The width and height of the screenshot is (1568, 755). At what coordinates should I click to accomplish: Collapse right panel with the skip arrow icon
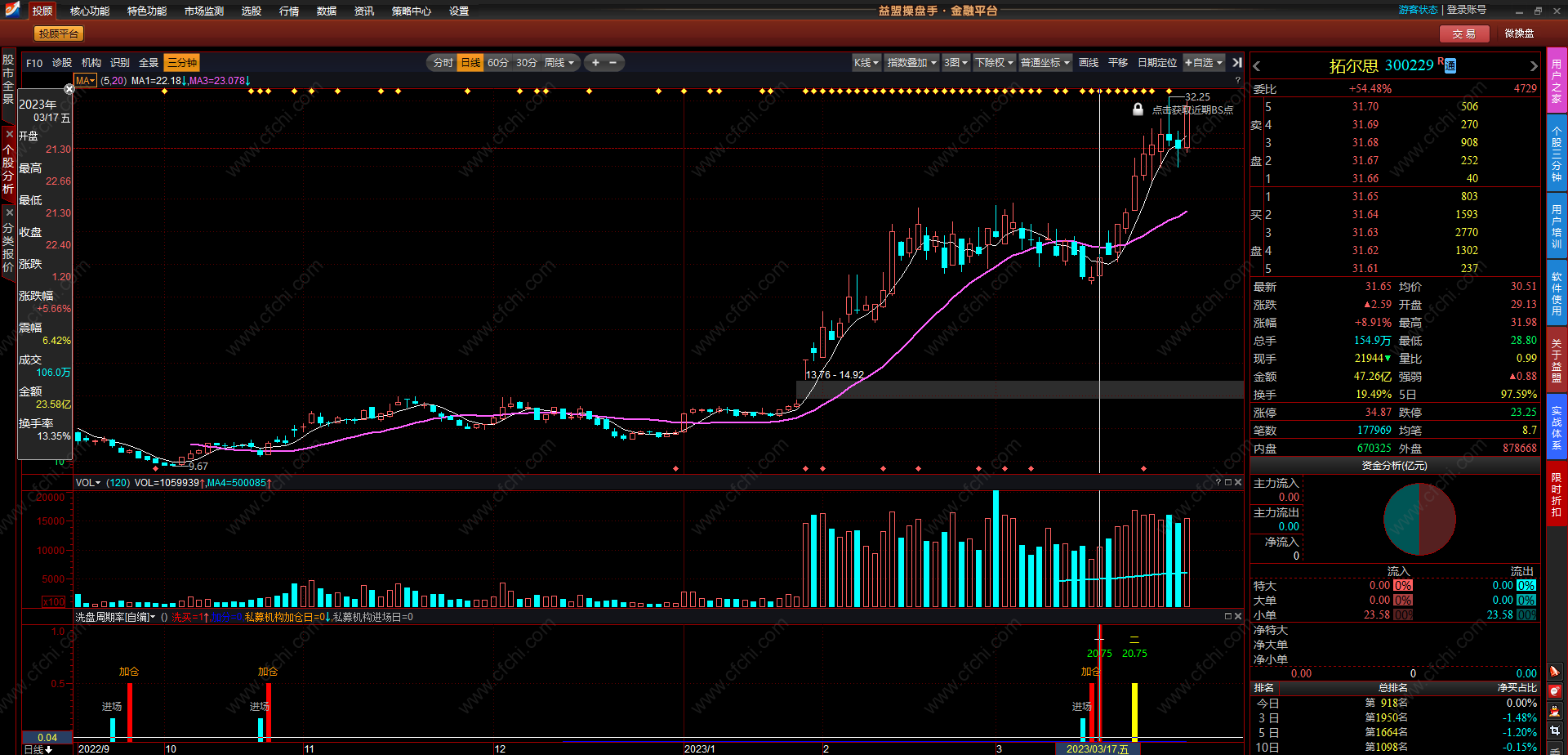pos(1237,62)
